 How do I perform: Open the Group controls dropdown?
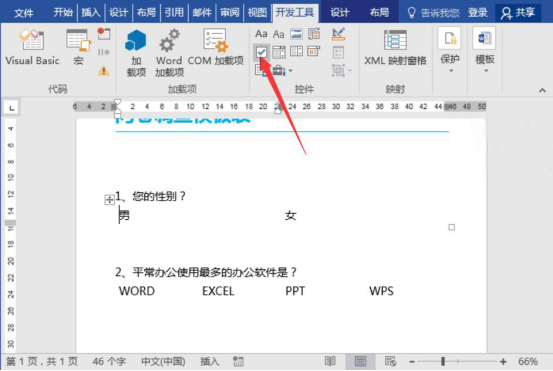click(x=342, y=71)
